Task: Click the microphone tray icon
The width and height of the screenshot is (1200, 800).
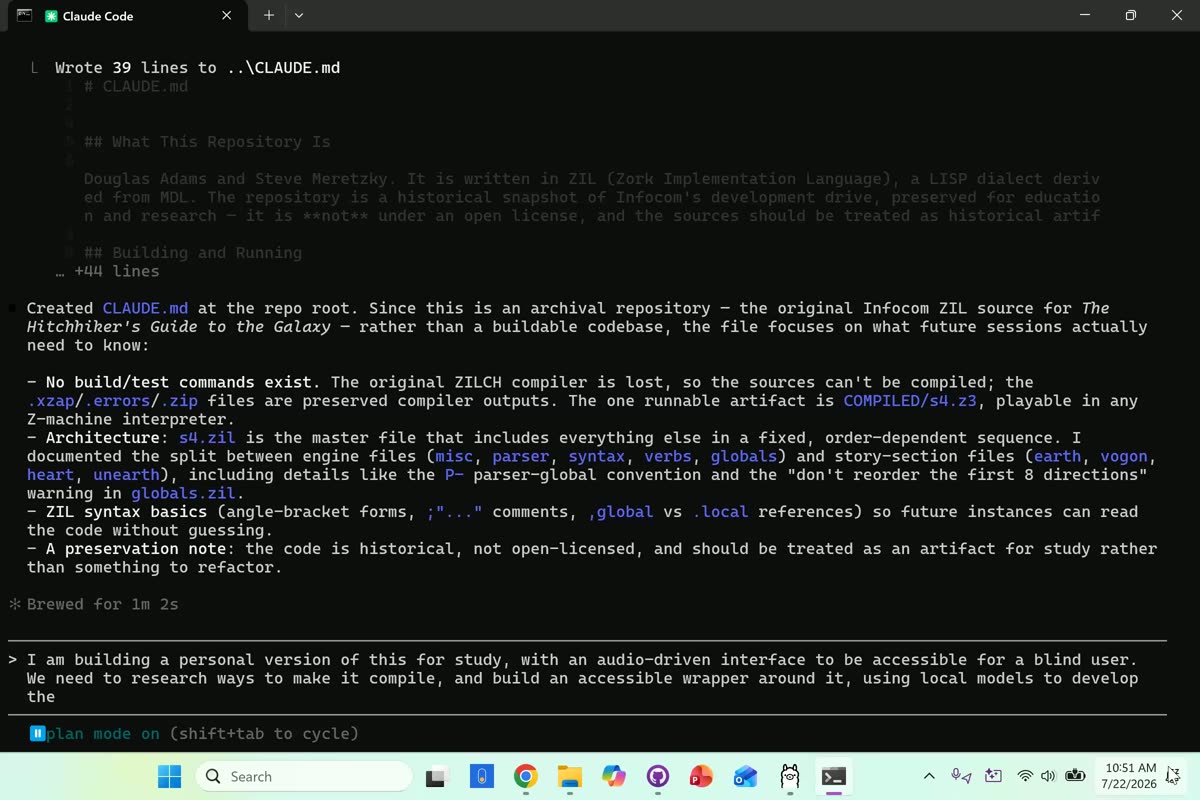Action: click(x=961, y=776)
